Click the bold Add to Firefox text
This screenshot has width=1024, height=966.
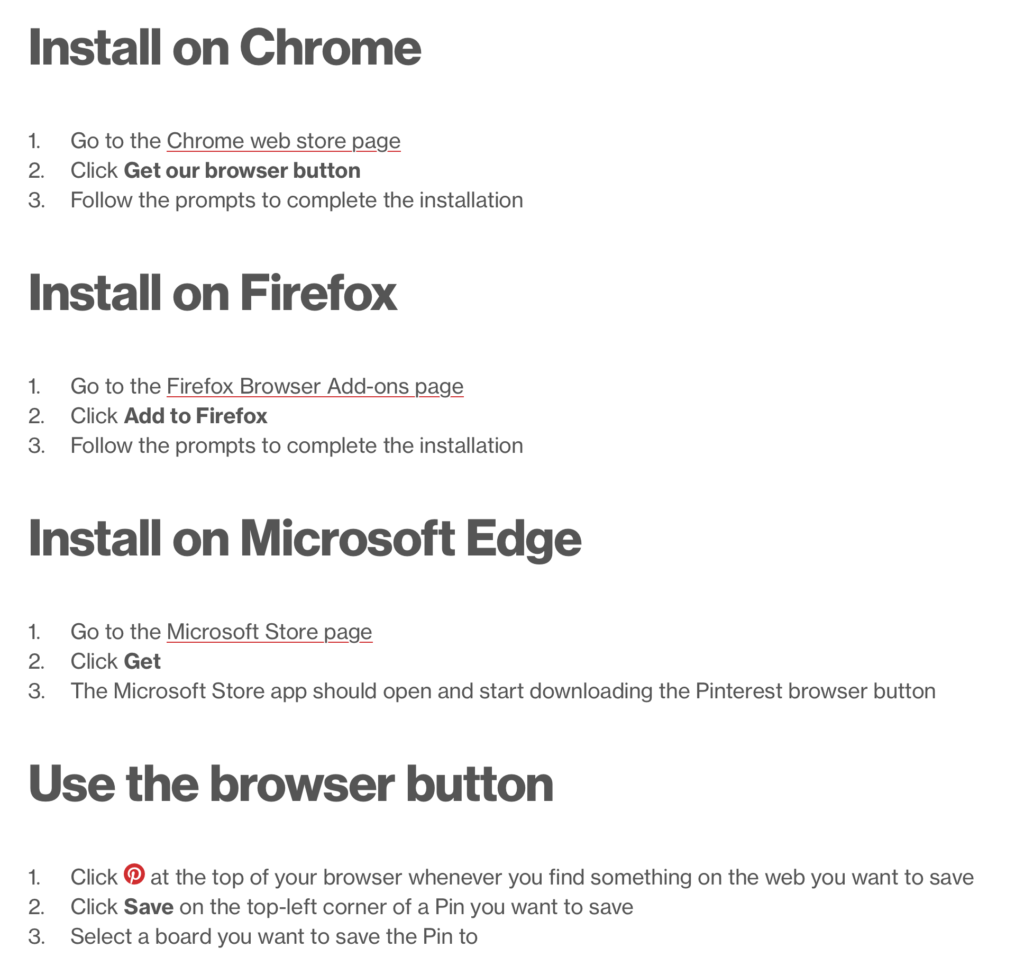pyautogui.click(x=196, y=415)
